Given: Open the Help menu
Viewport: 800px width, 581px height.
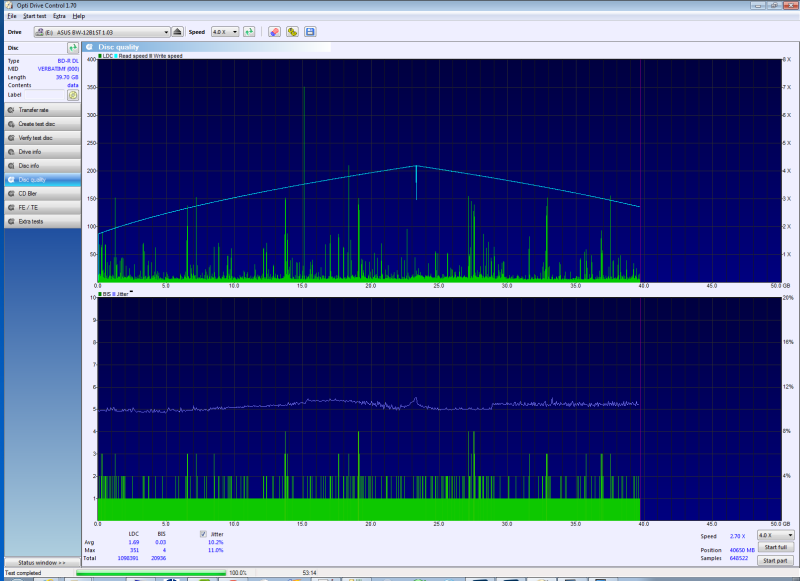Looking at the screenshot, I should [79, 16].
